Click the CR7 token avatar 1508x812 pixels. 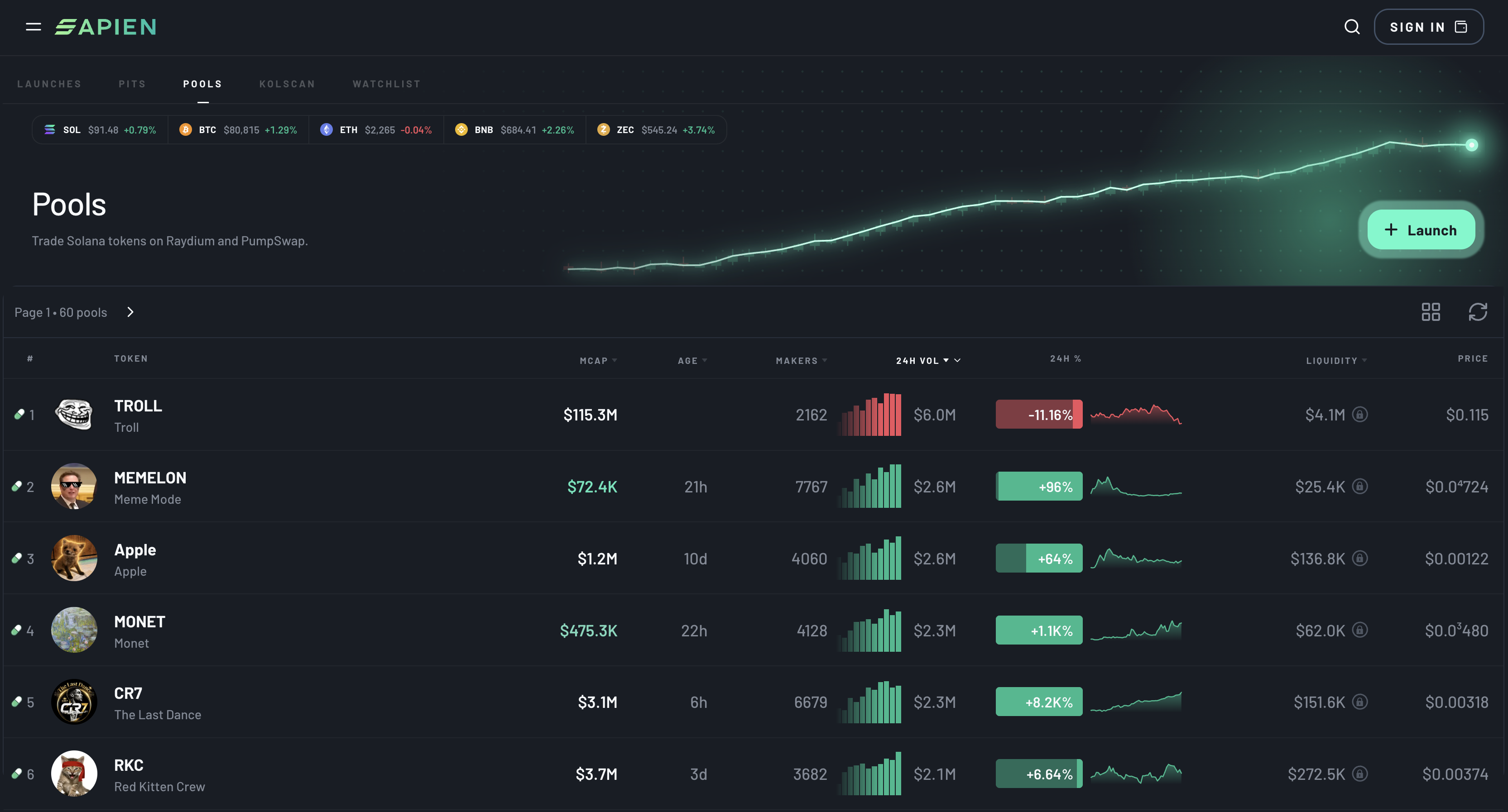click(x=74, y=702)
